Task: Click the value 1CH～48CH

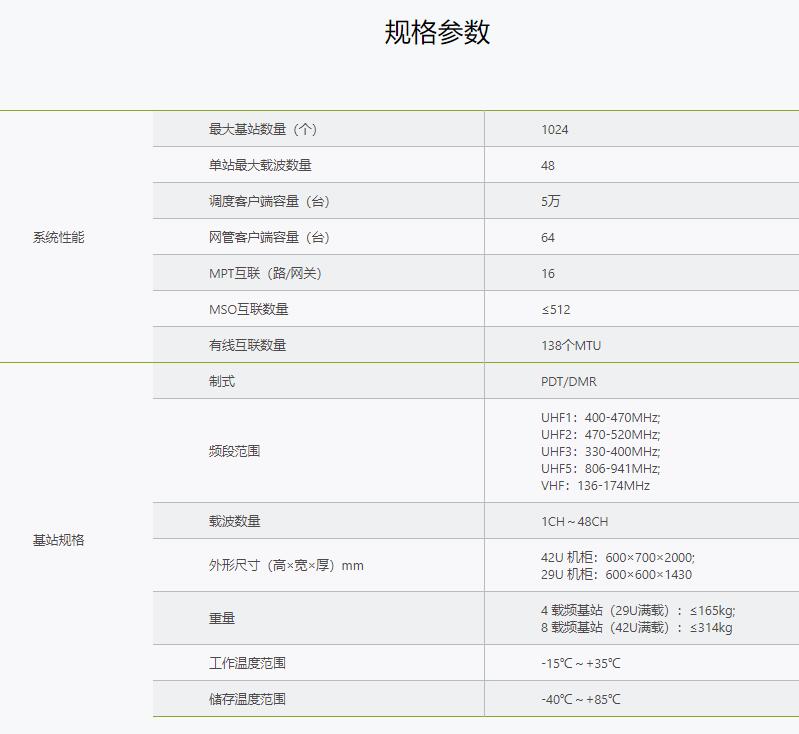Action: (x=574, y=521)
